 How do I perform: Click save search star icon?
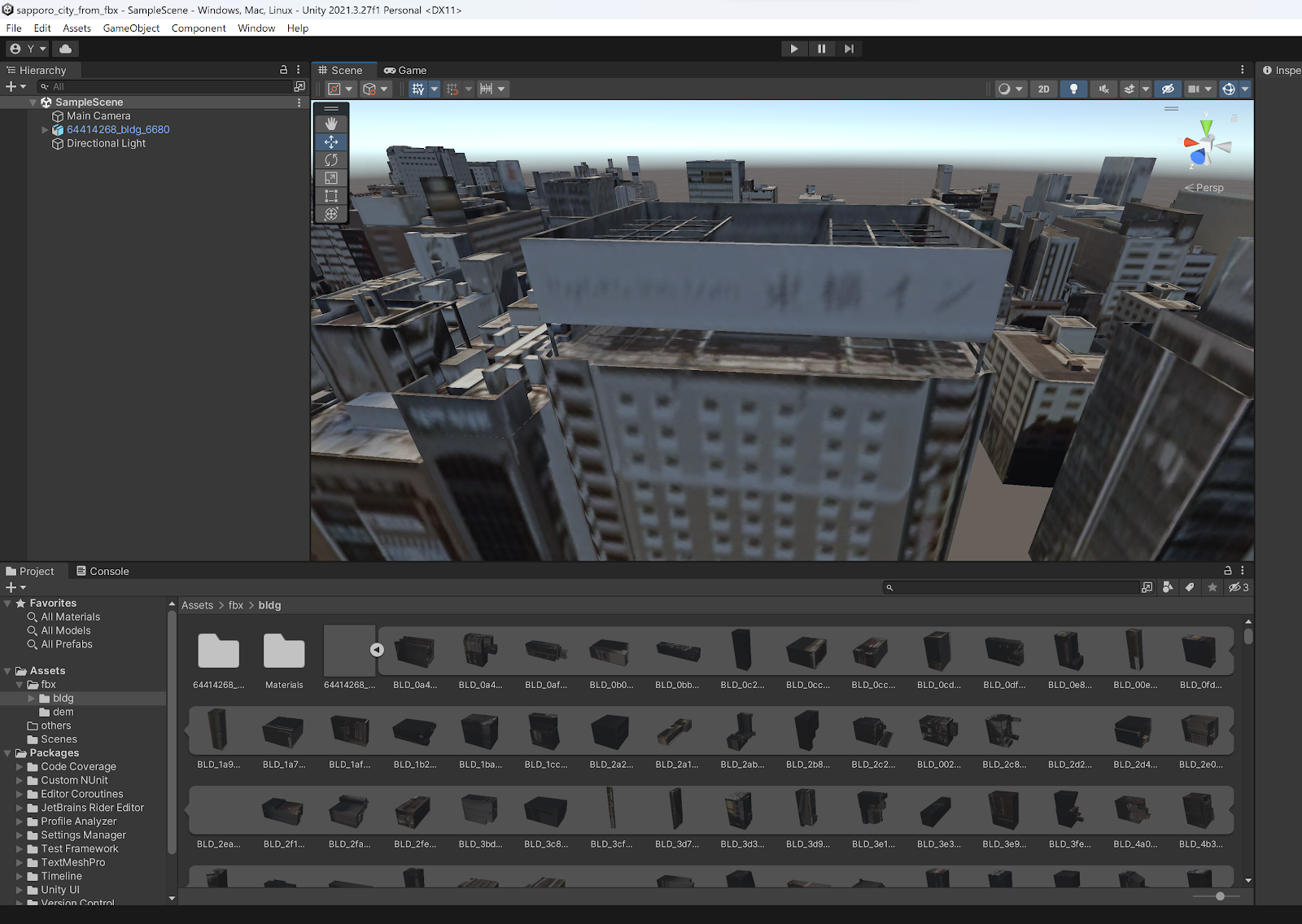(x=1212, y=587)
